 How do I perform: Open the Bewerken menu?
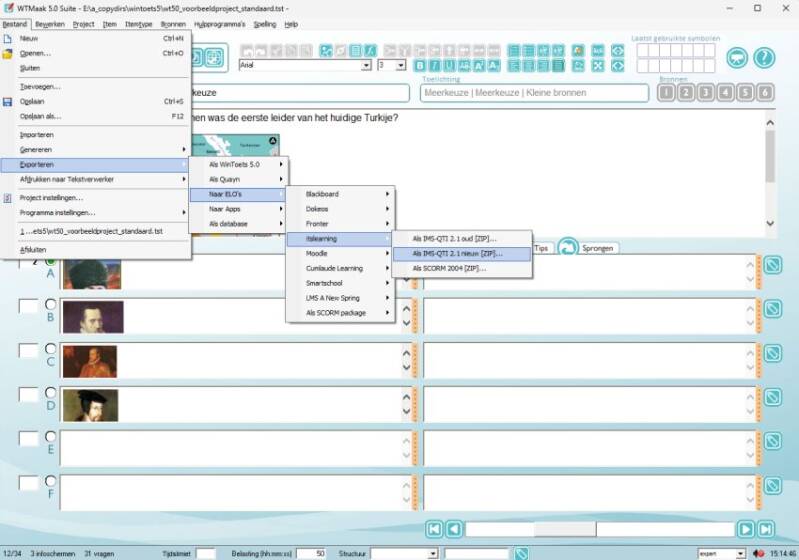(x=50, y=24)
